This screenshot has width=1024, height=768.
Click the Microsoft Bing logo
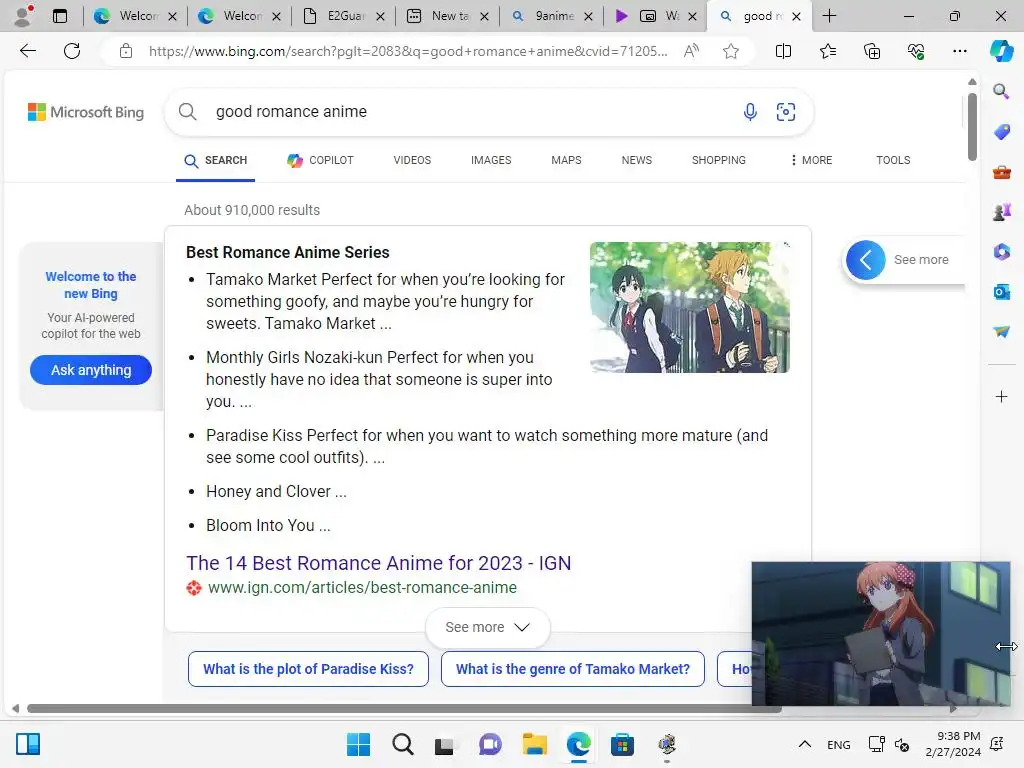pos(86,112)
